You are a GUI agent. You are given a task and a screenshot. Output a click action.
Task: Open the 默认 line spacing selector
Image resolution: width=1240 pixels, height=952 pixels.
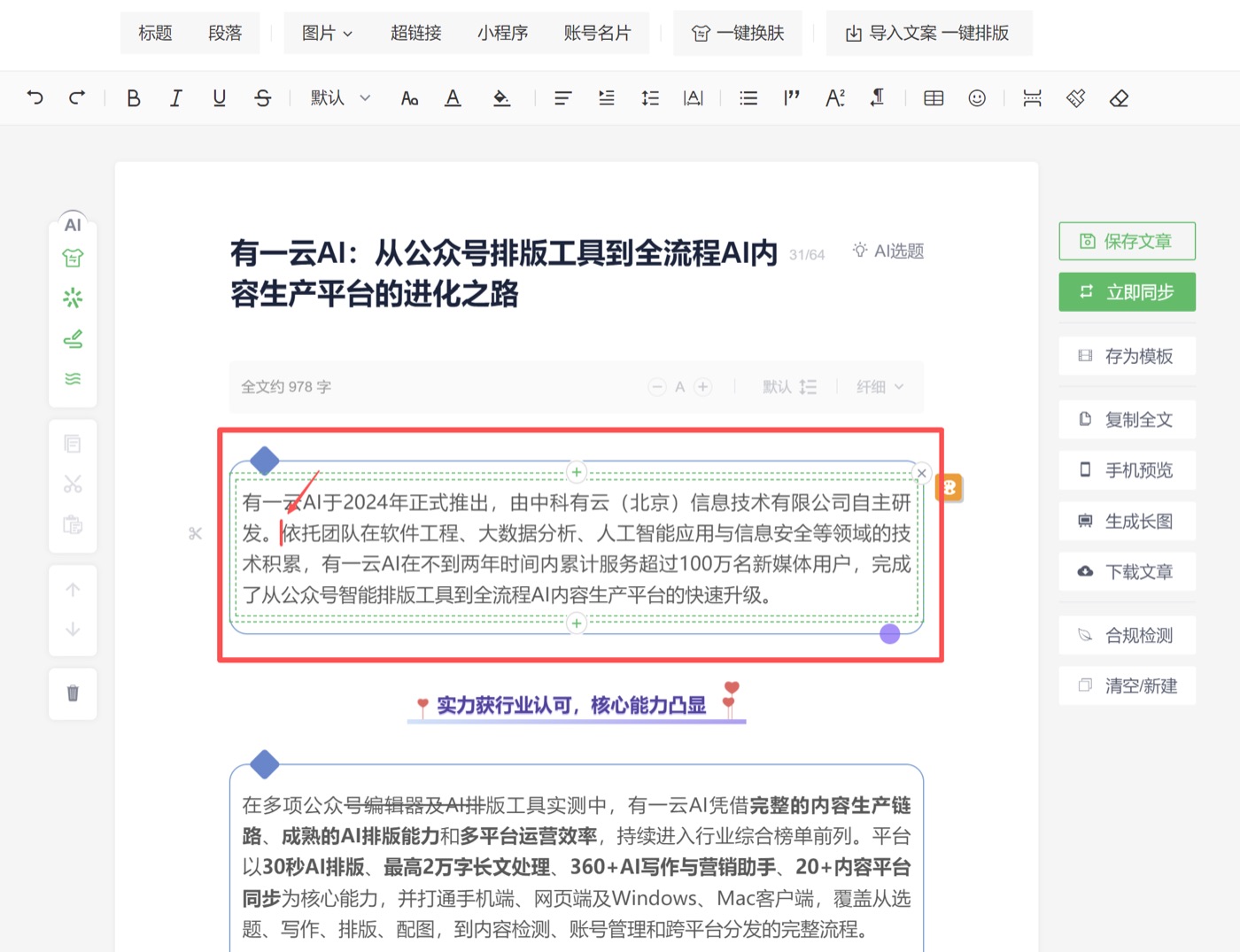[789, 386]
